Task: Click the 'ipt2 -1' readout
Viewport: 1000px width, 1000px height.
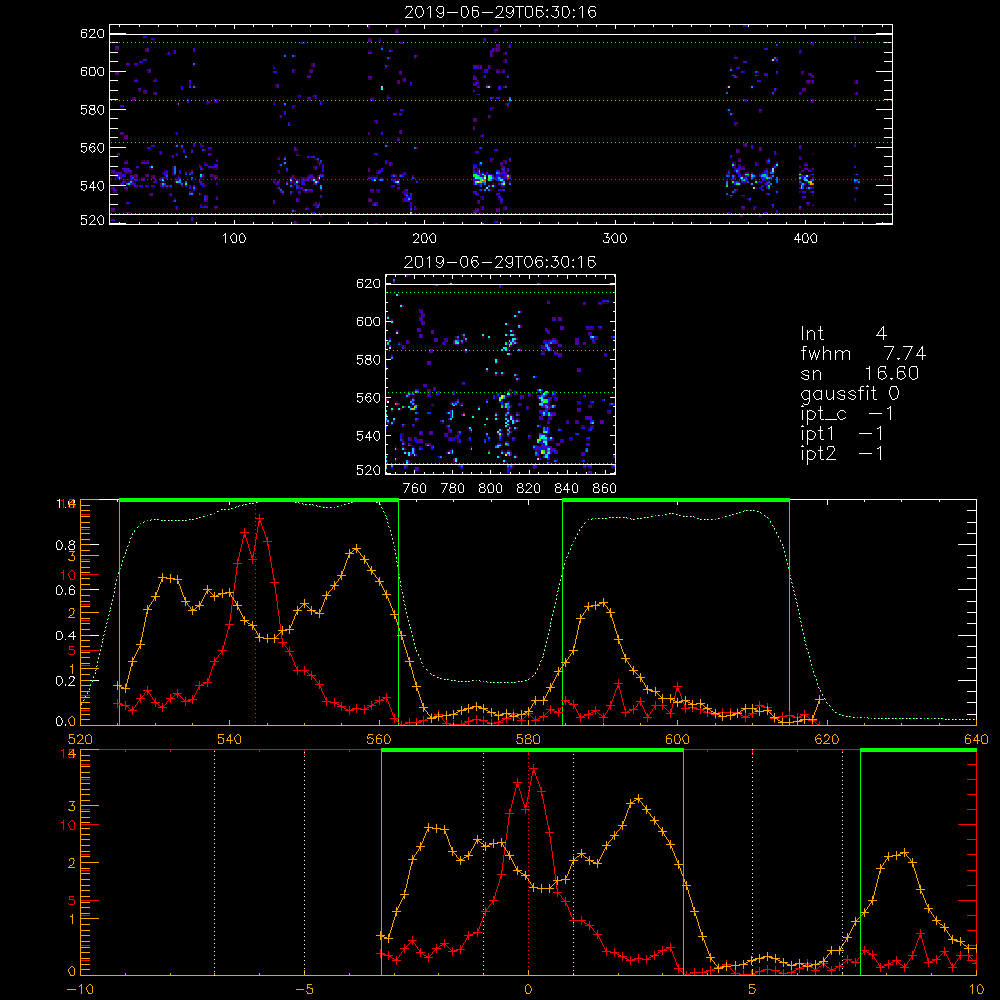Action: point(842,453)
